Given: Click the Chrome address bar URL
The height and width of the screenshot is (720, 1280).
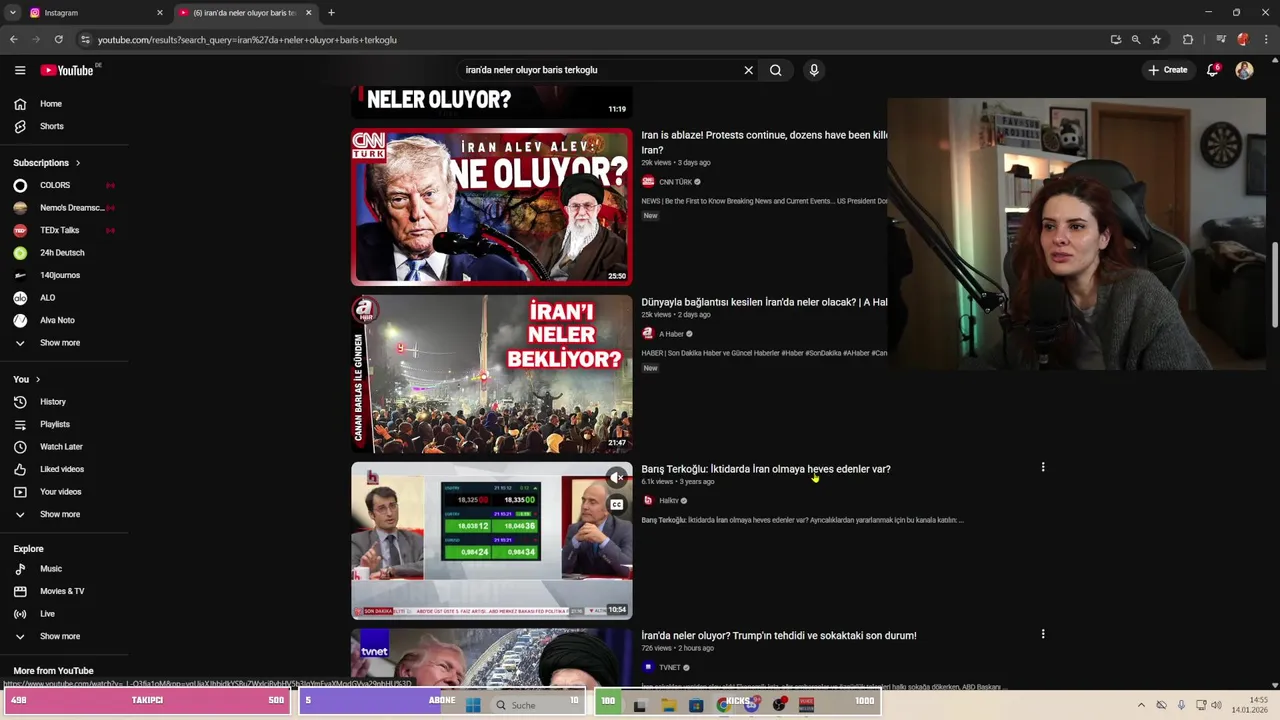Looking at the screenshot, I should [x=247, y=40].
